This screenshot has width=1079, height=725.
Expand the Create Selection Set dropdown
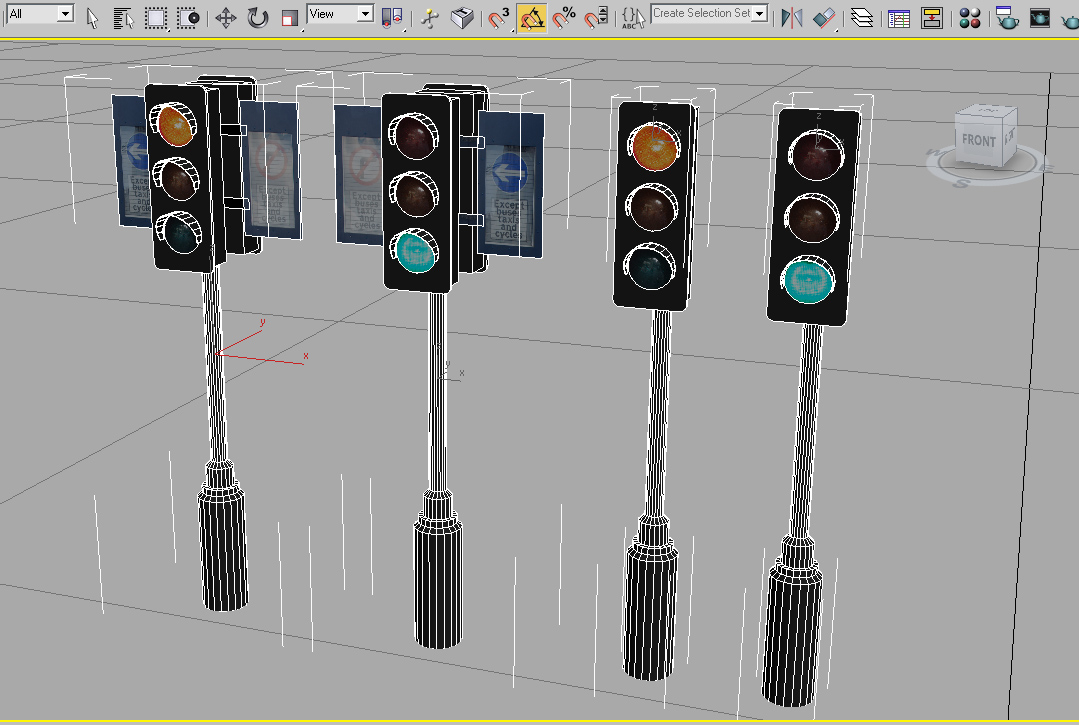(x=760, y=13)
